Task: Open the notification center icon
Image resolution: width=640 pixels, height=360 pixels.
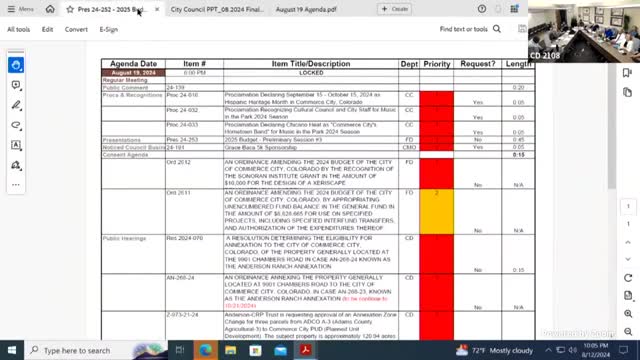Action: point(624,350)
